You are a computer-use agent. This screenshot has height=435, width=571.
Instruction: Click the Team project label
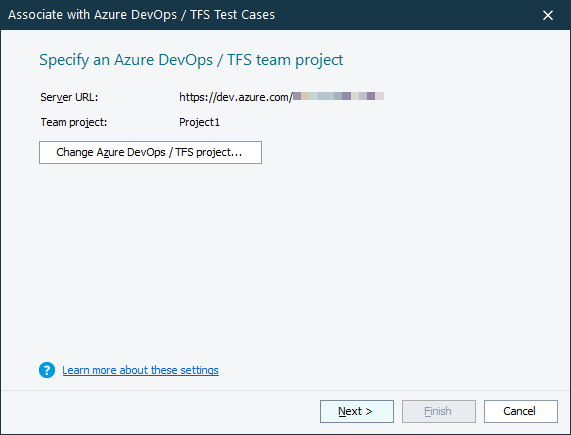74,122
